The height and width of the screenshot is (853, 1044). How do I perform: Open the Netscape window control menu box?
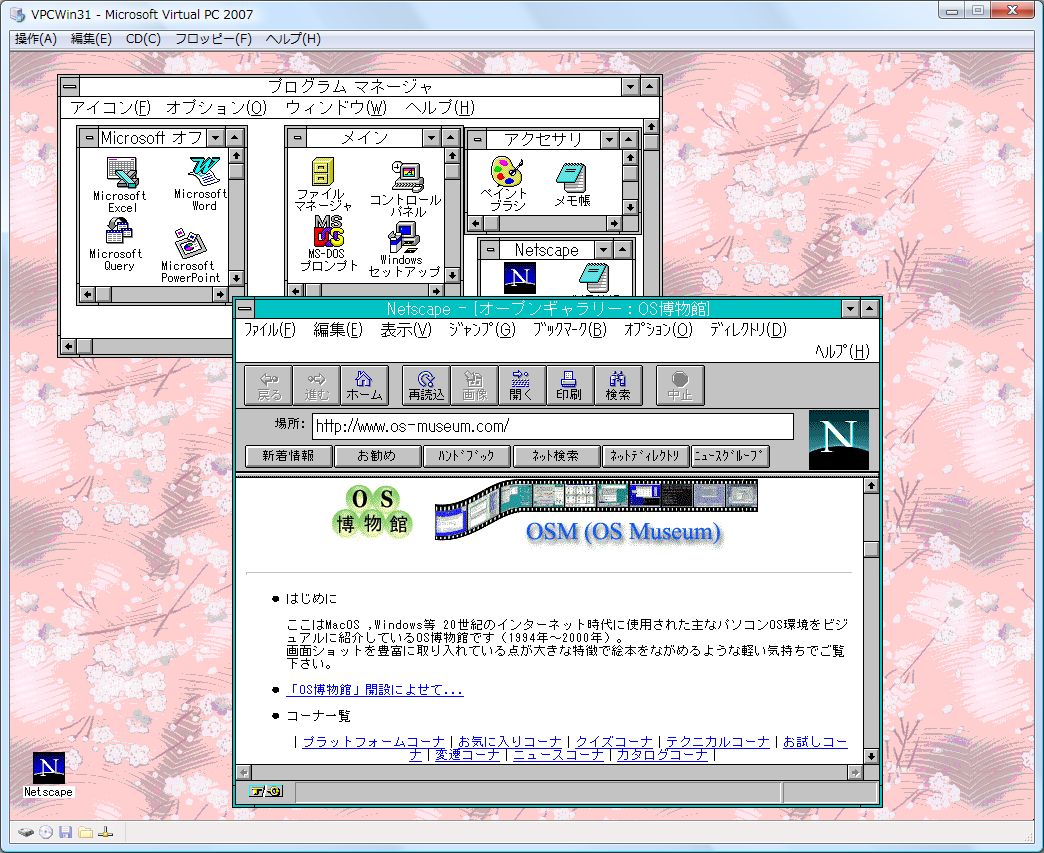(x=245, y=308)
